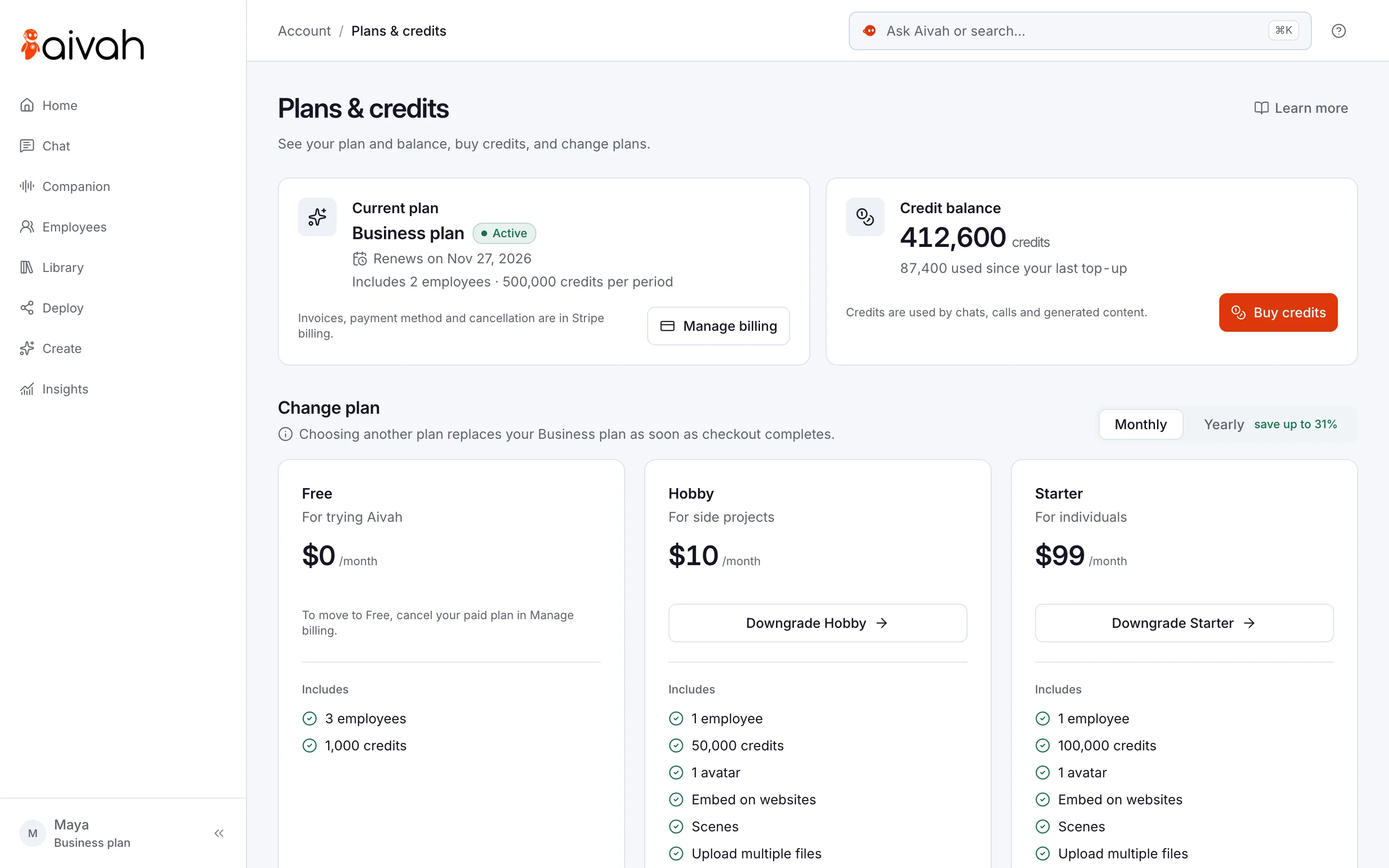
Task: Open Account breadcrumb link
Action: [x=304, y=31]
